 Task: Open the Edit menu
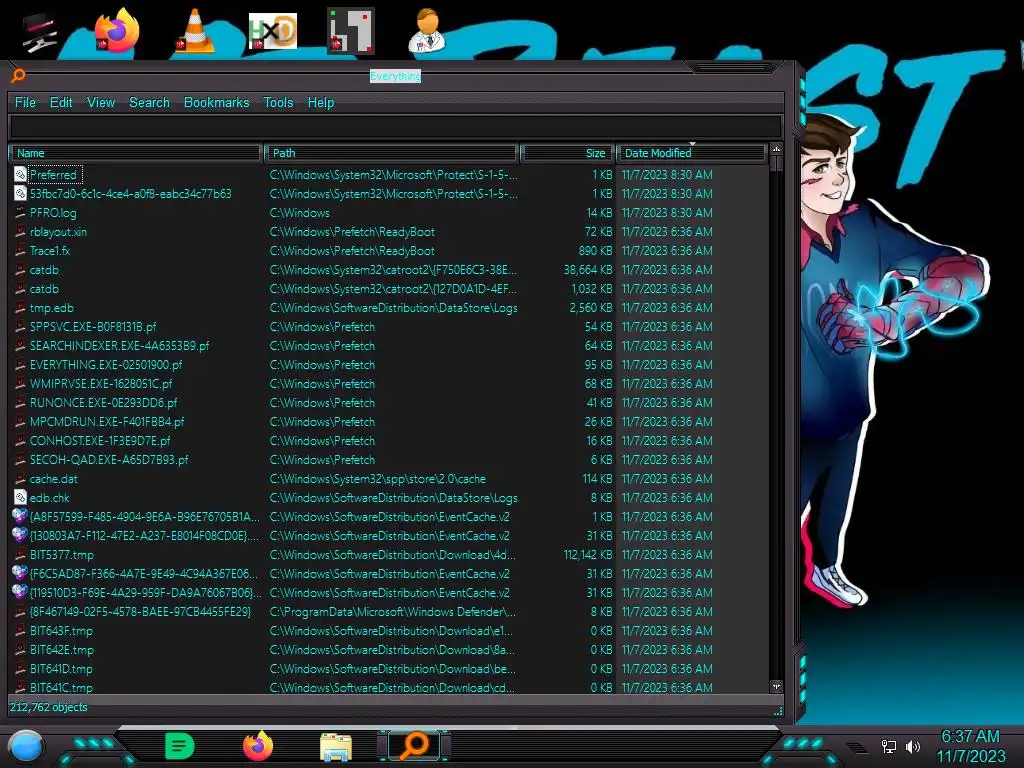point(61,103)
